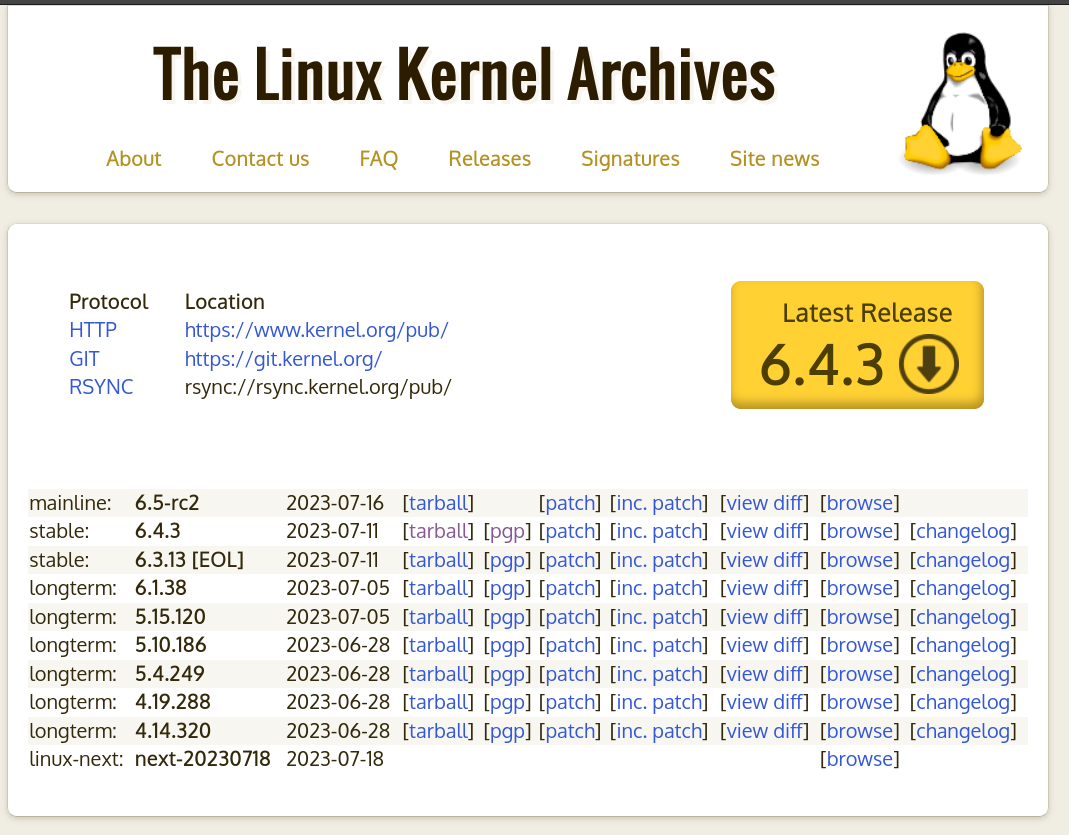The height and width of the screenshot is (835, 1069).
Task: Select text rsync://rsync.kernel.org/pub/
Action: pyautogui.click(x=318, y=387)
